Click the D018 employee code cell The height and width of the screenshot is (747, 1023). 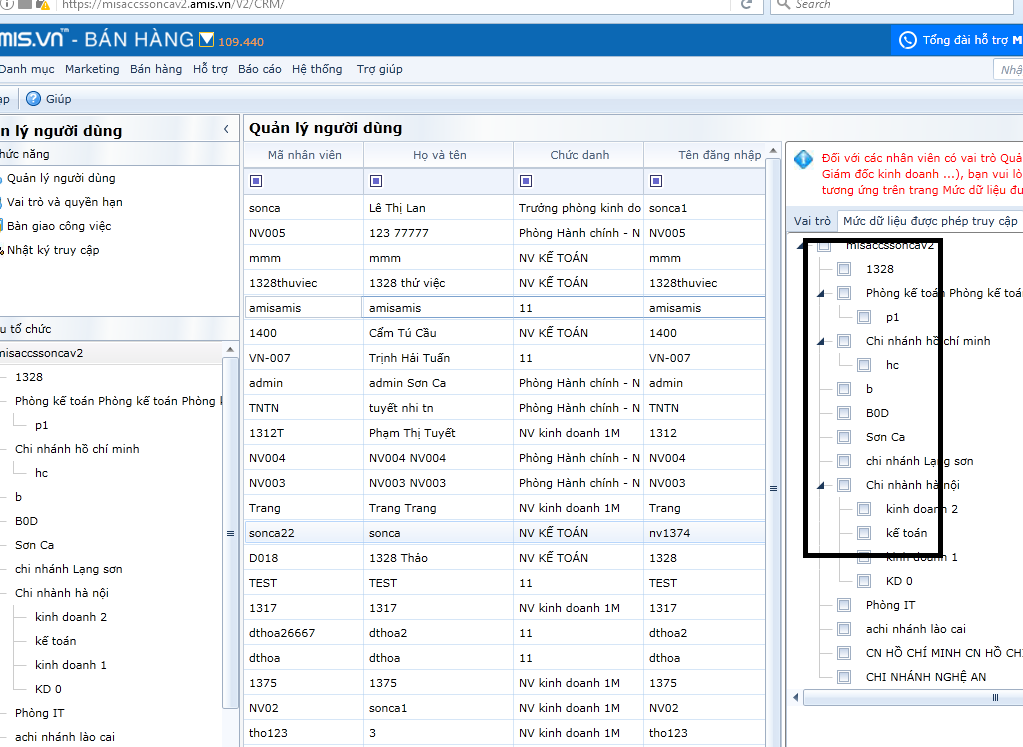click(304, 558)
